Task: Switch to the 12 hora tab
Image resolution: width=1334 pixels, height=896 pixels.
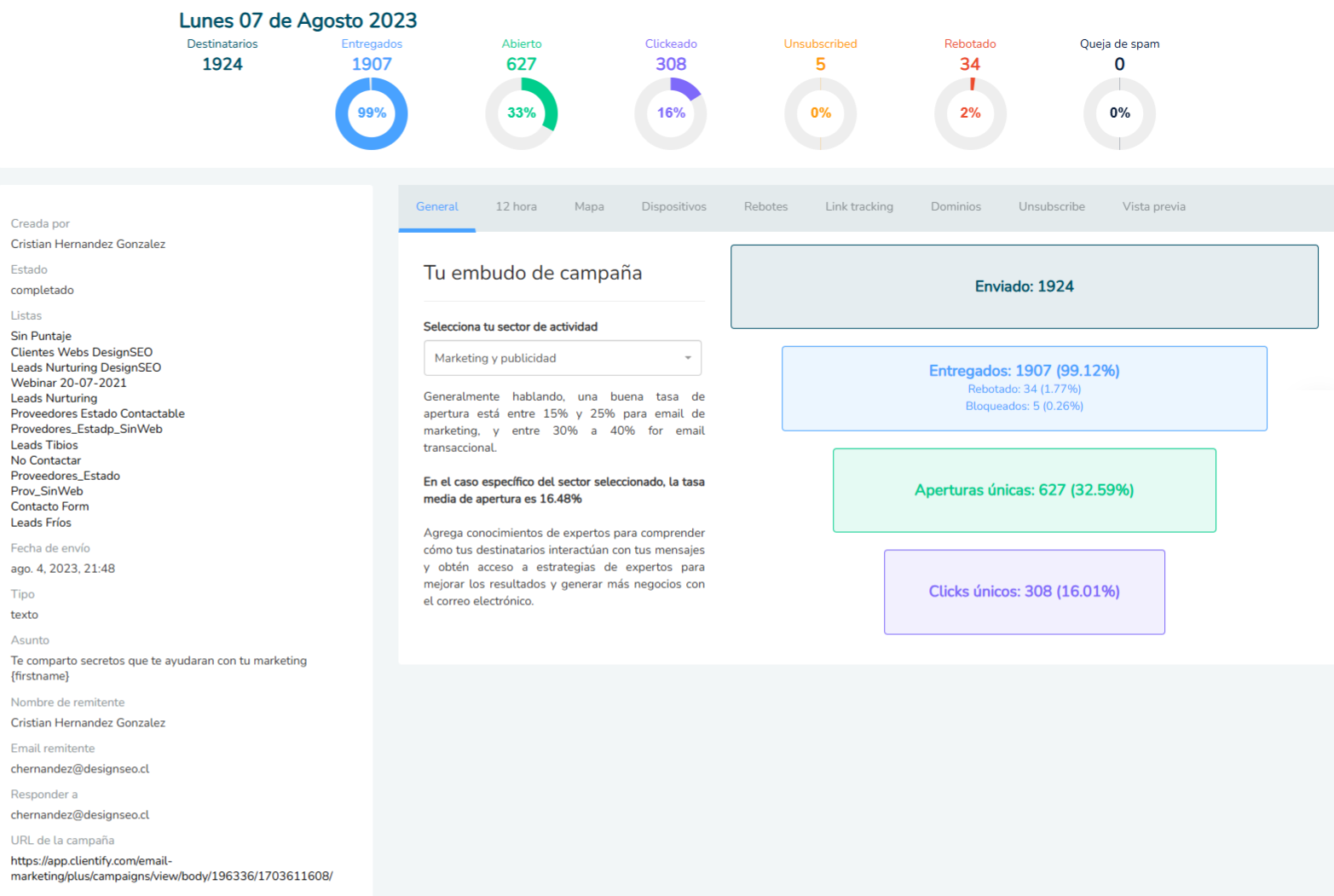Action: click(516, 206)
